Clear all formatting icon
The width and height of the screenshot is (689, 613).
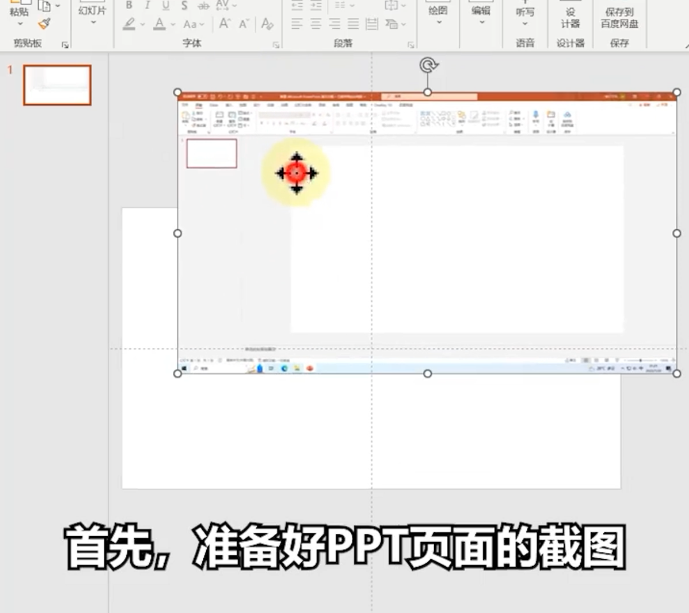click(267, 24)
